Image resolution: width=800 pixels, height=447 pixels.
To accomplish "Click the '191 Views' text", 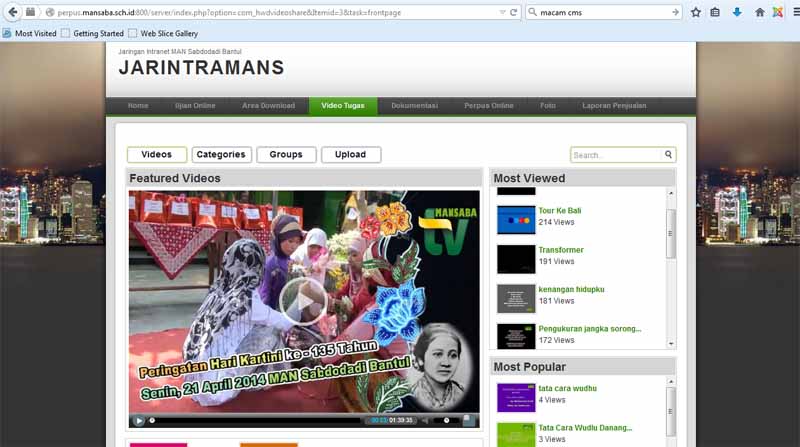I will pyautogui.click(x=556, y=261).
